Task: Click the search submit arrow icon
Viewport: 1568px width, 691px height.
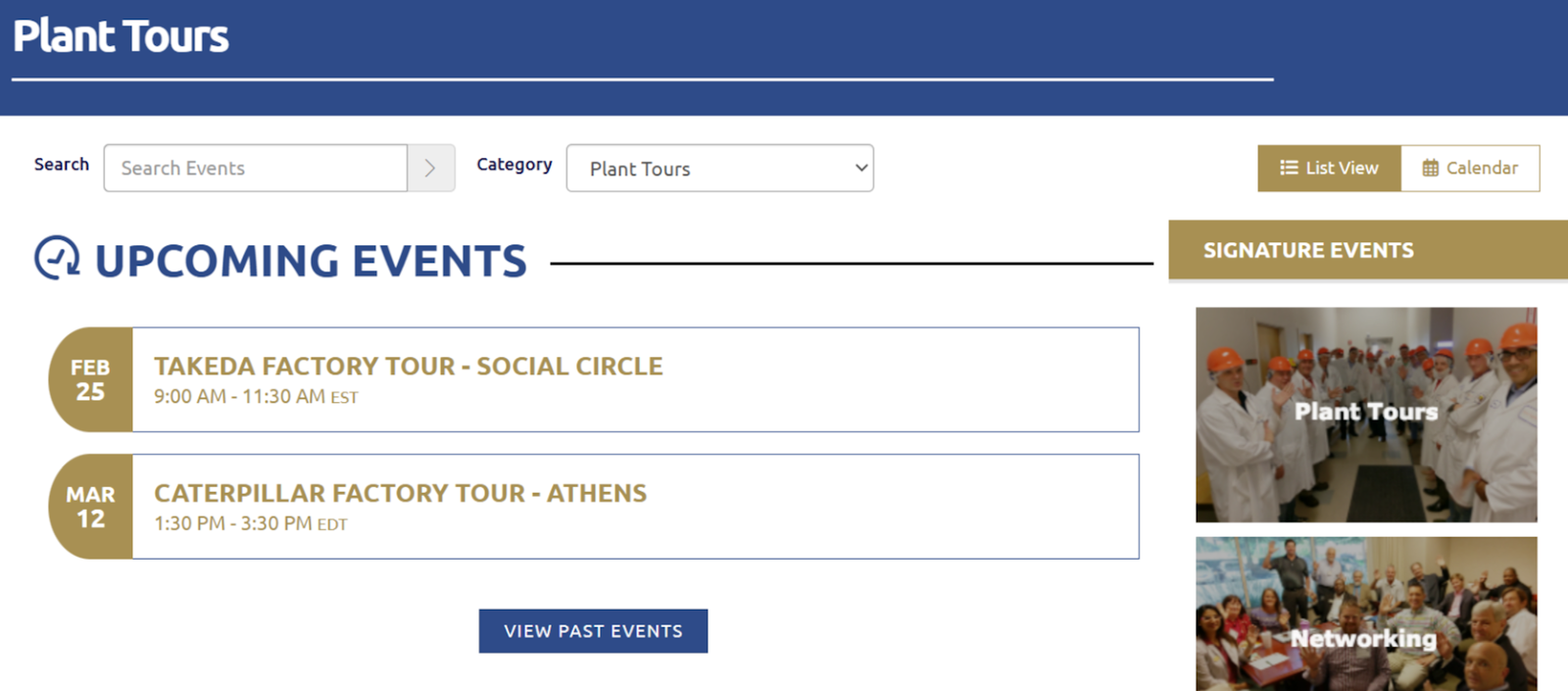Action: click(x=430, y=168)
